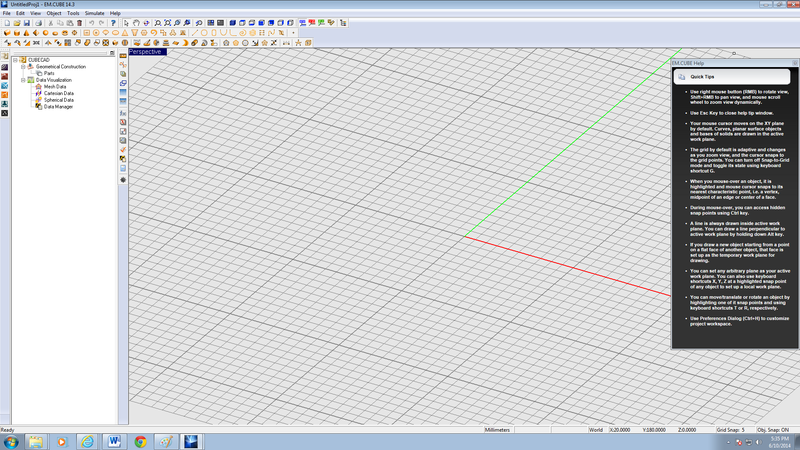Image resolution: width=800 pixels, height=450 pixels.
Task: Click the Undo arrow icon
Action: [x=92, y=22]
